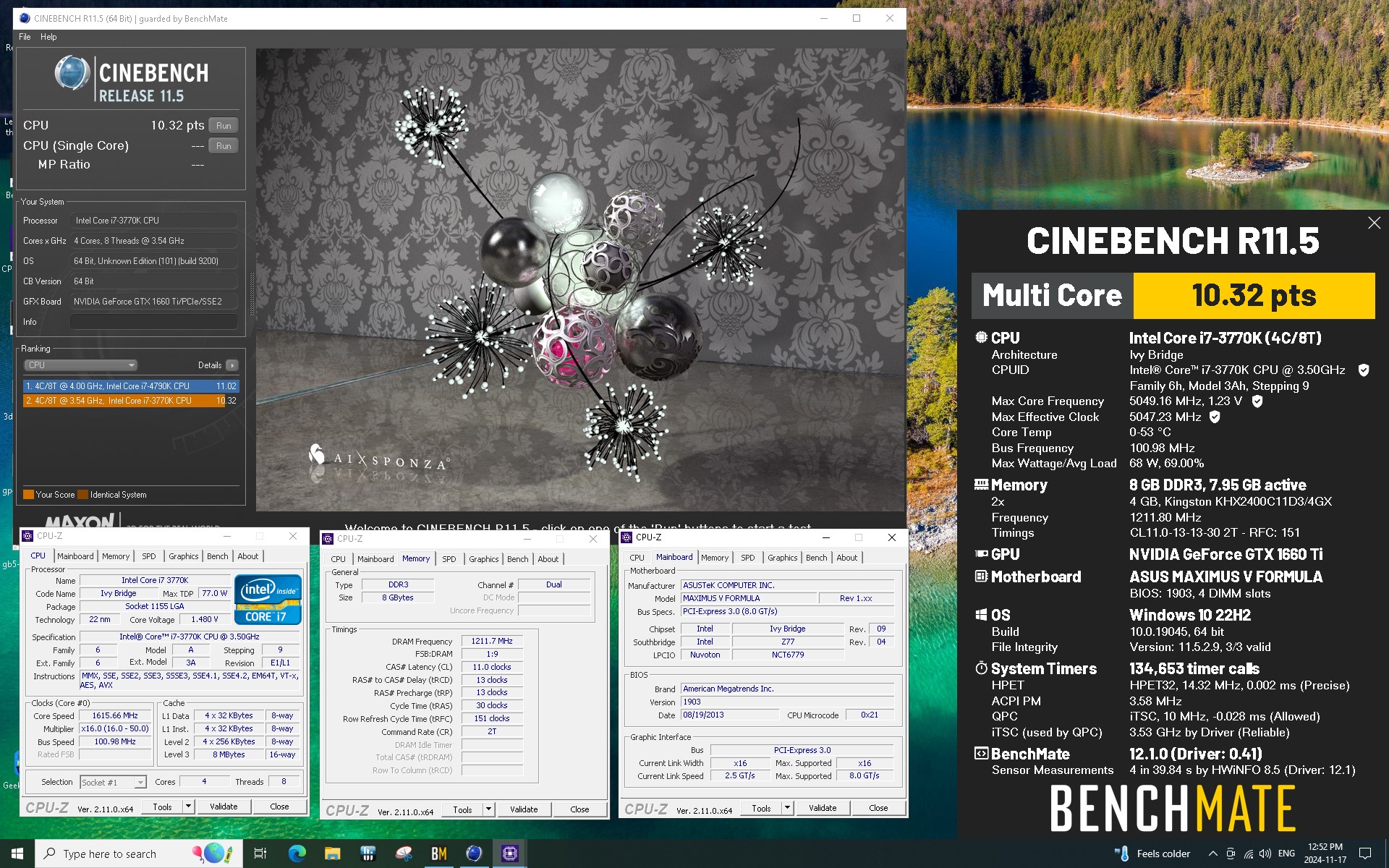This screenshot has width=1389, height=868.
Task: Click the Info input field in Cinebench
Action: coord(154,322)
